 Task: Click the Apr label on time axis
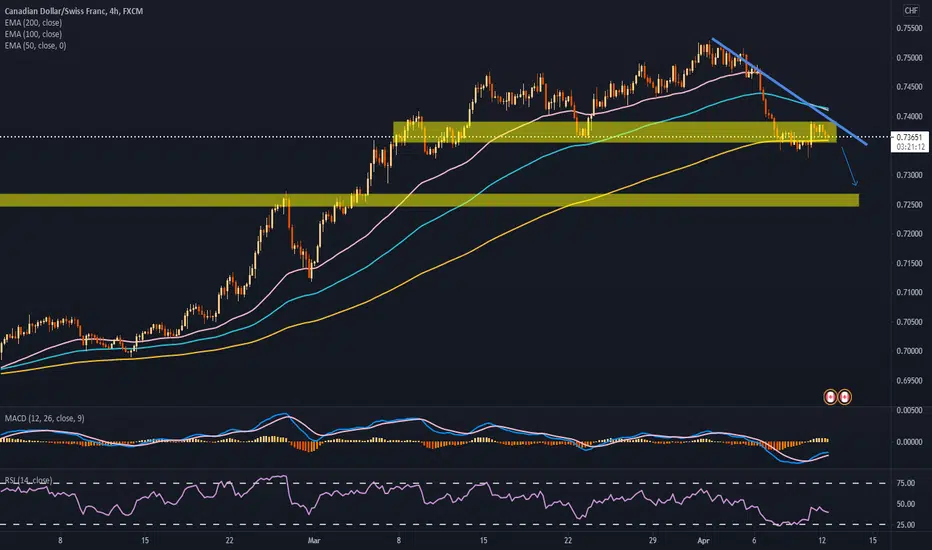(704, 540)
